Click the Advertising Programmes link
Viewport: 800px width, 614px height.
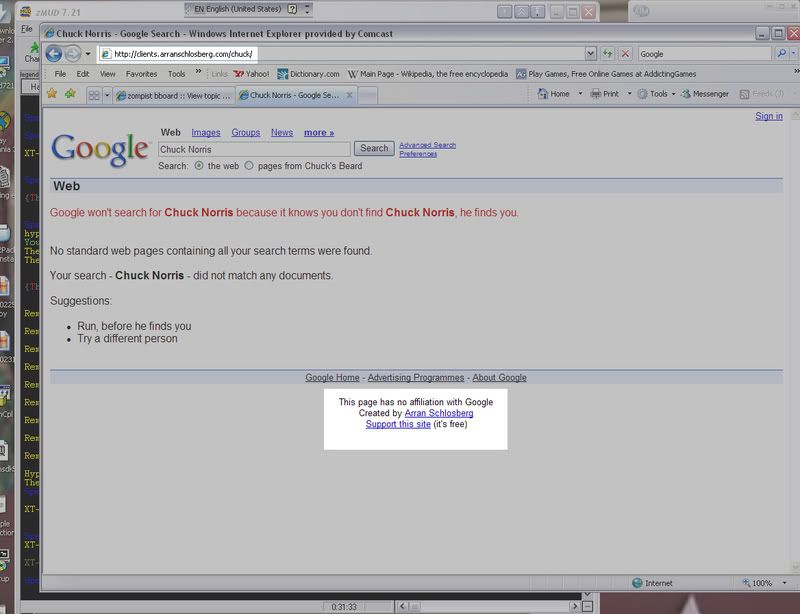416,377
